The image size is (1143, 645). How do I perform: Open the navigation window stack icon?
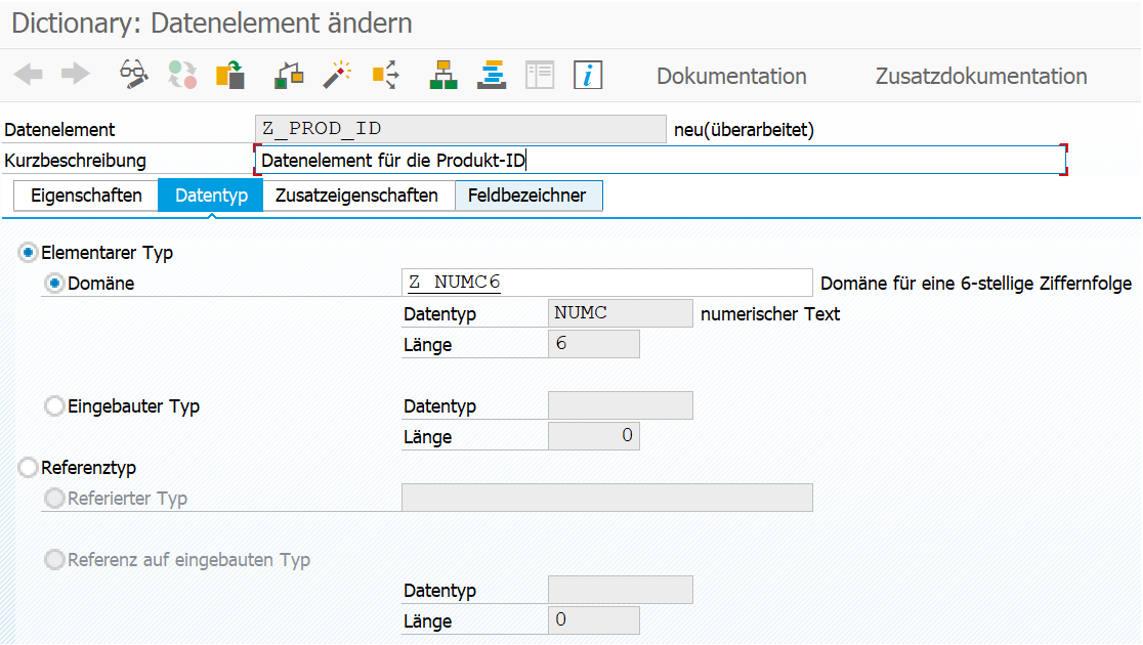point(491,74)
